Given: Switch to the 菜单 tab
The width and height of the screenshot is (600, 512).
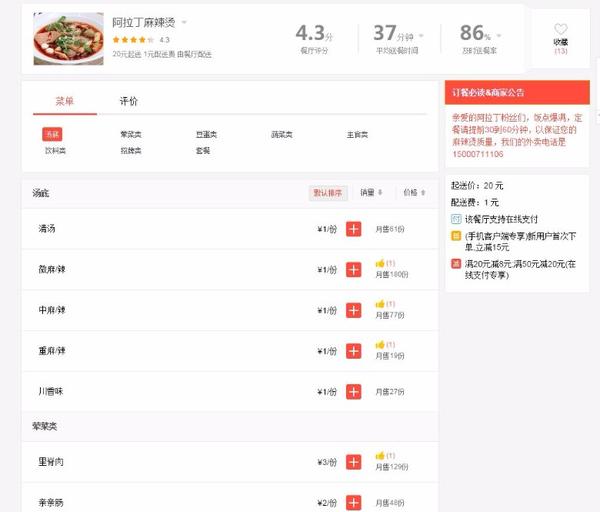Looking at the screenshot, I should [x=65, y=101].
